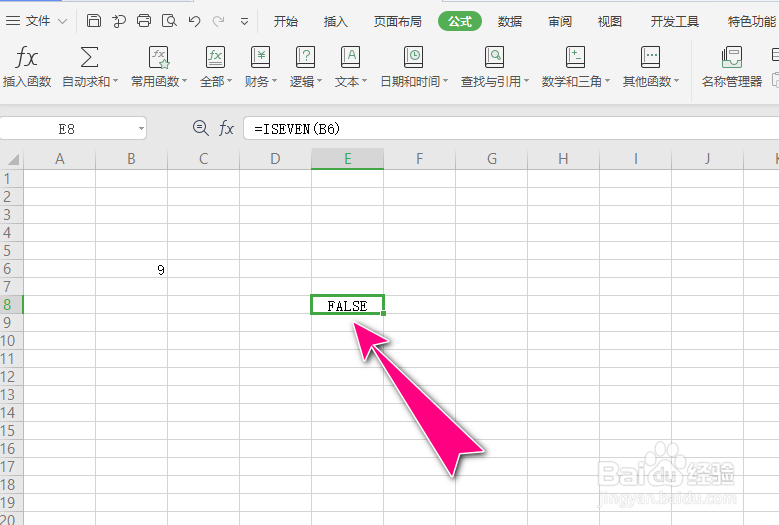Image resolution: width=779 pixels, height=525 pixels.
Task: Open 常用函数 function list
Action: (x=159, y=67)
